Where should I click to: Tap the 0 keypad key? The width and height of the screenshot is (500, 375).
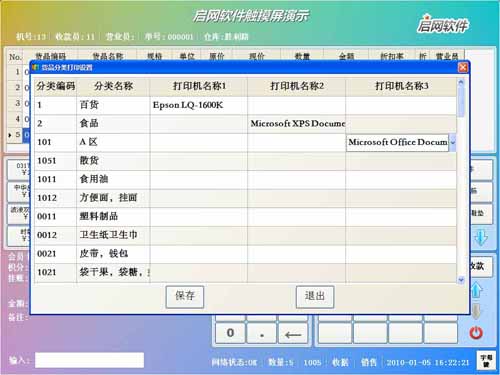230,333
